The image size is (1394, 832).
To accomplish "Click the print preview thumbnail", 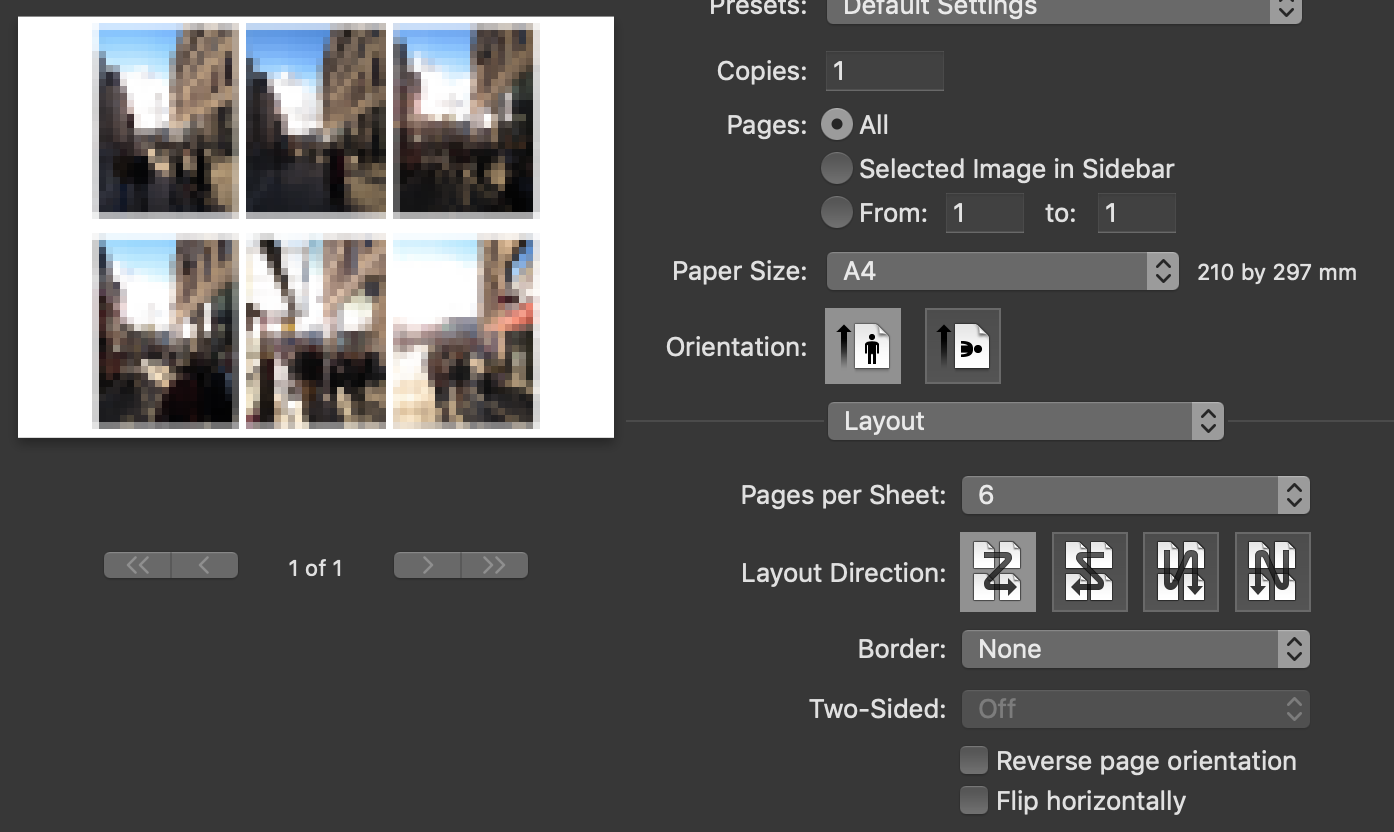I will pos(315,226).
